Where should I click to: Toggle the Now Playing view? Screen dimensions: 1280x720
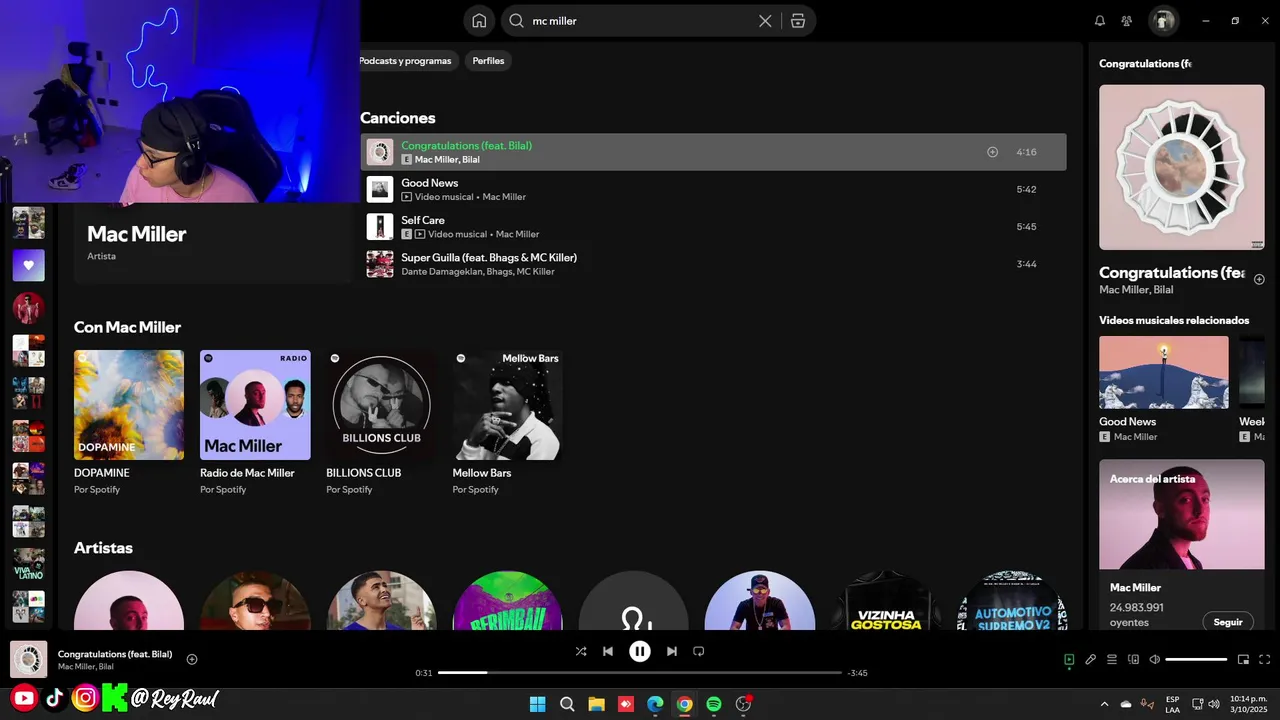(x=1069, y=659)
